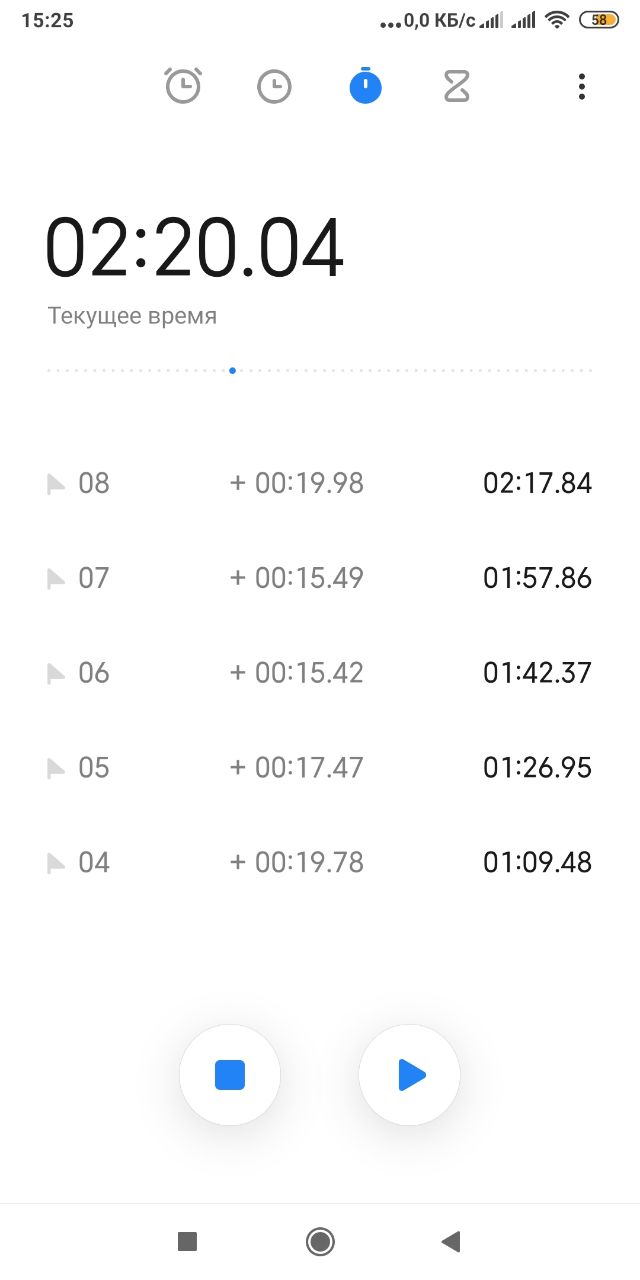Tap the "Текущее время" label

point(132,316)
